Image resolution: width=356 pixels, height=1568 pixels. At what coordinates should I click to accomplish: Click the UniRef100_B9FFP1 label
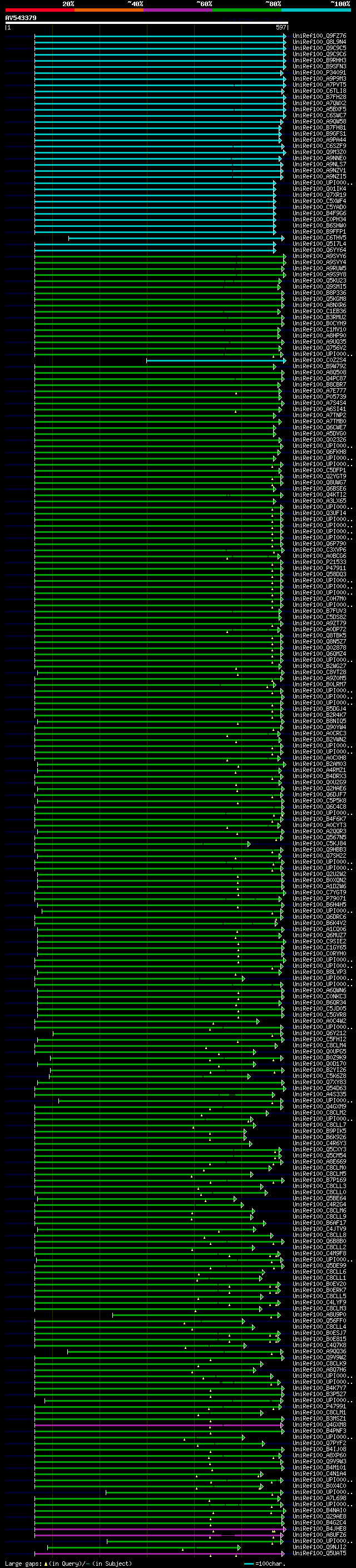[319, 232]
